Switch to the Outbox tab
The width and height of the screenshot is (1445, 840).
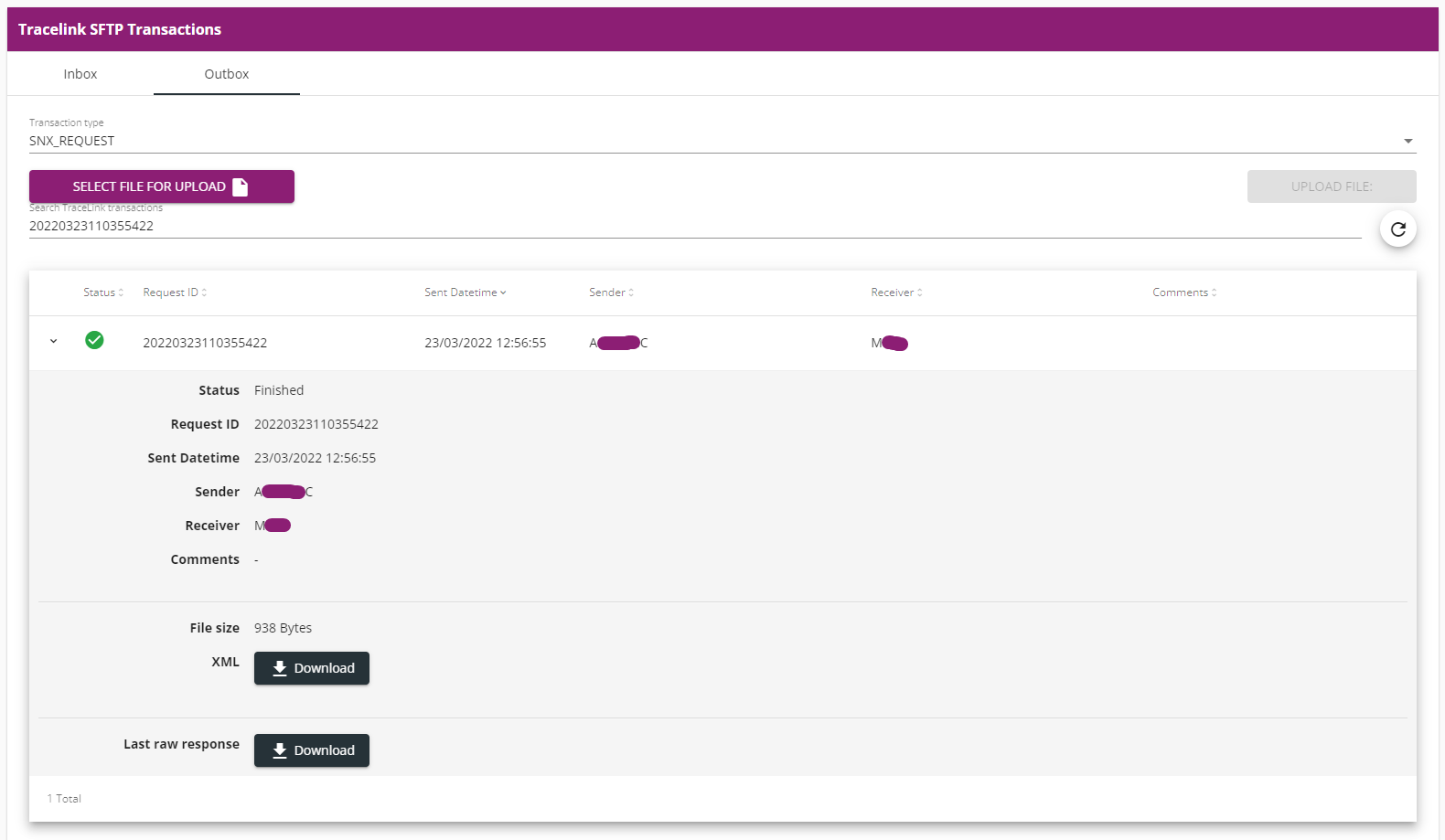point(227,74)
